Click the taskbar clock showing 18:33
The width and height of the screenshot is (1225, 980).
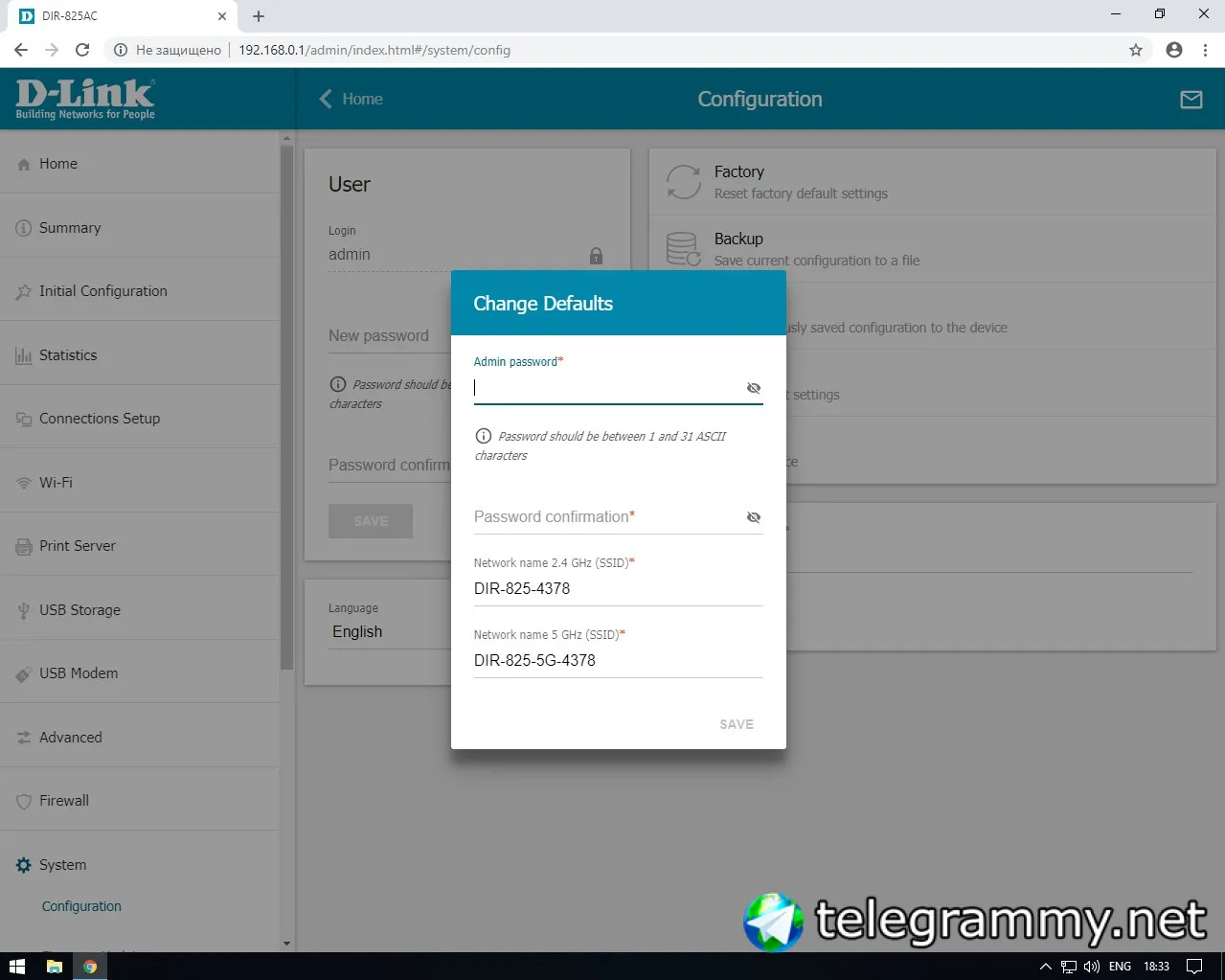pyautogui.click(x=1156, y=967)
